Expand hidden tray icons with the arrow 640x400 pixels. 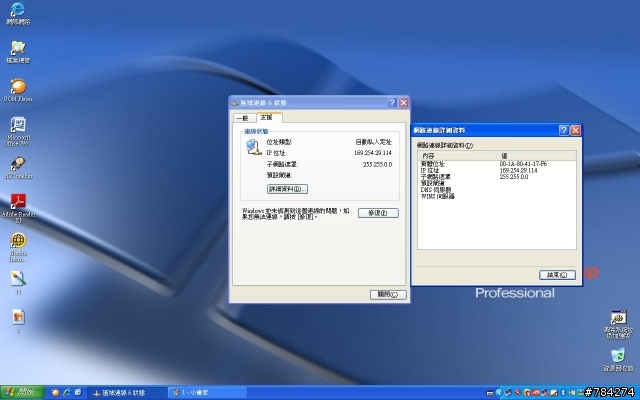click(499, 393)
